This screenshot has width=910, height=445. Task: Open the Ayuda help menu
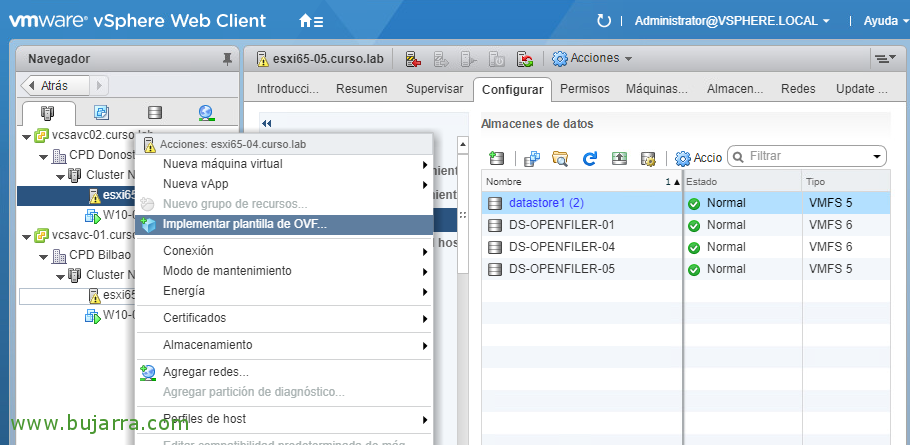coord(886,21)
